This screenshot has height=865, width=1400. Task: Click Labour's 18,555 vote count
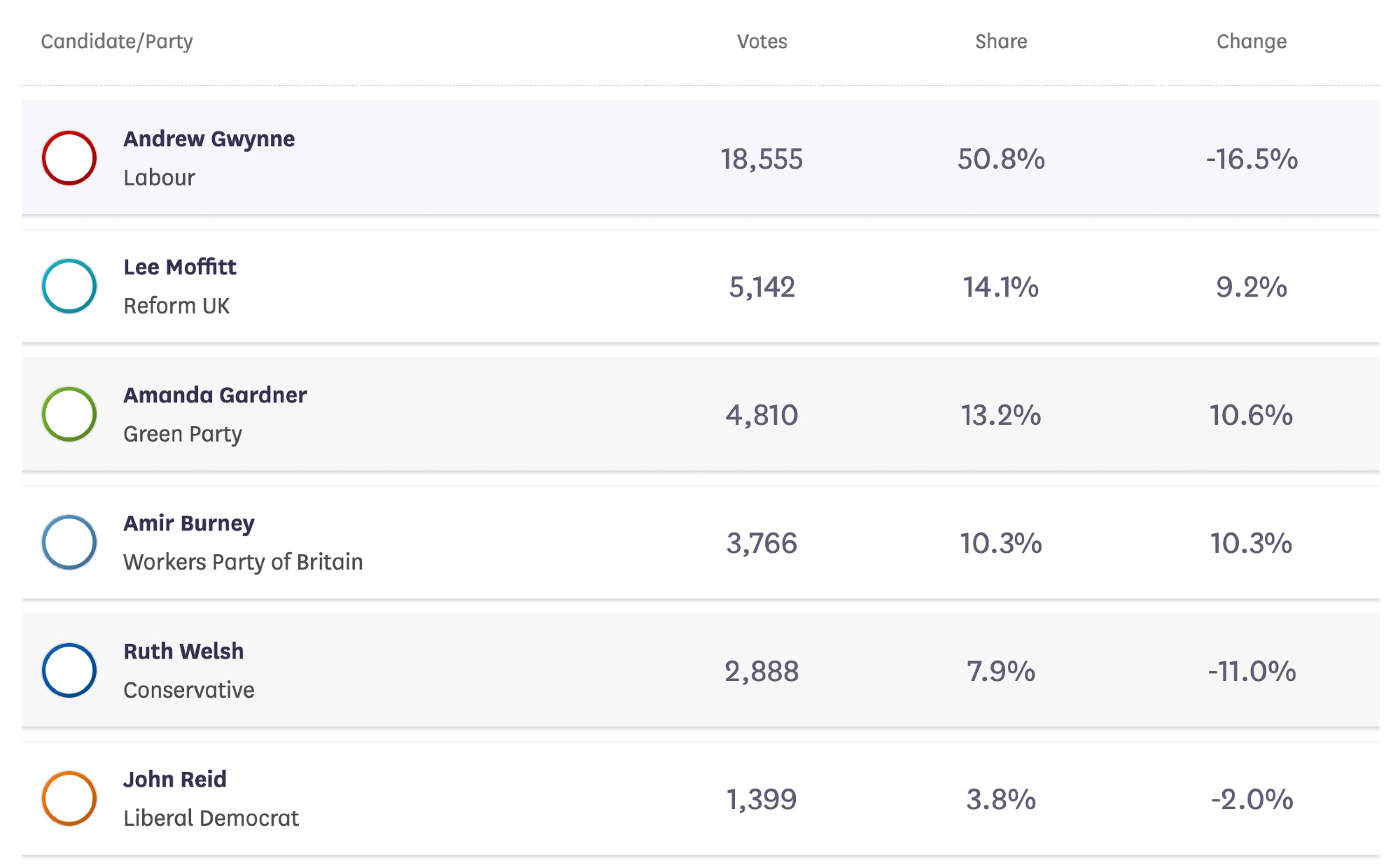pyautogui.click(x=762, y=160)
